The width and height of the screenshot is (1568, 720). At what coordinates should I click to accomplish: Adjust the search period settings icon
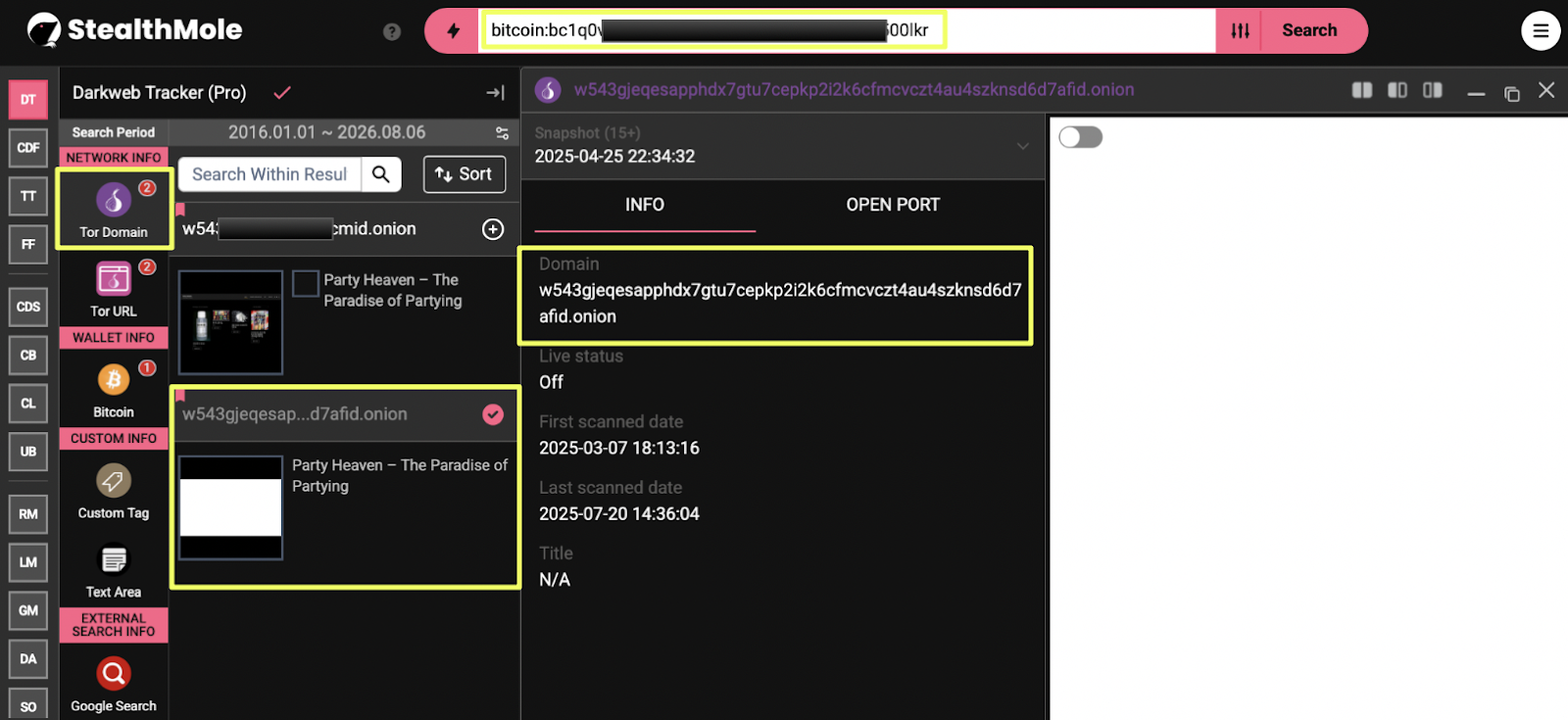point(502,133)
